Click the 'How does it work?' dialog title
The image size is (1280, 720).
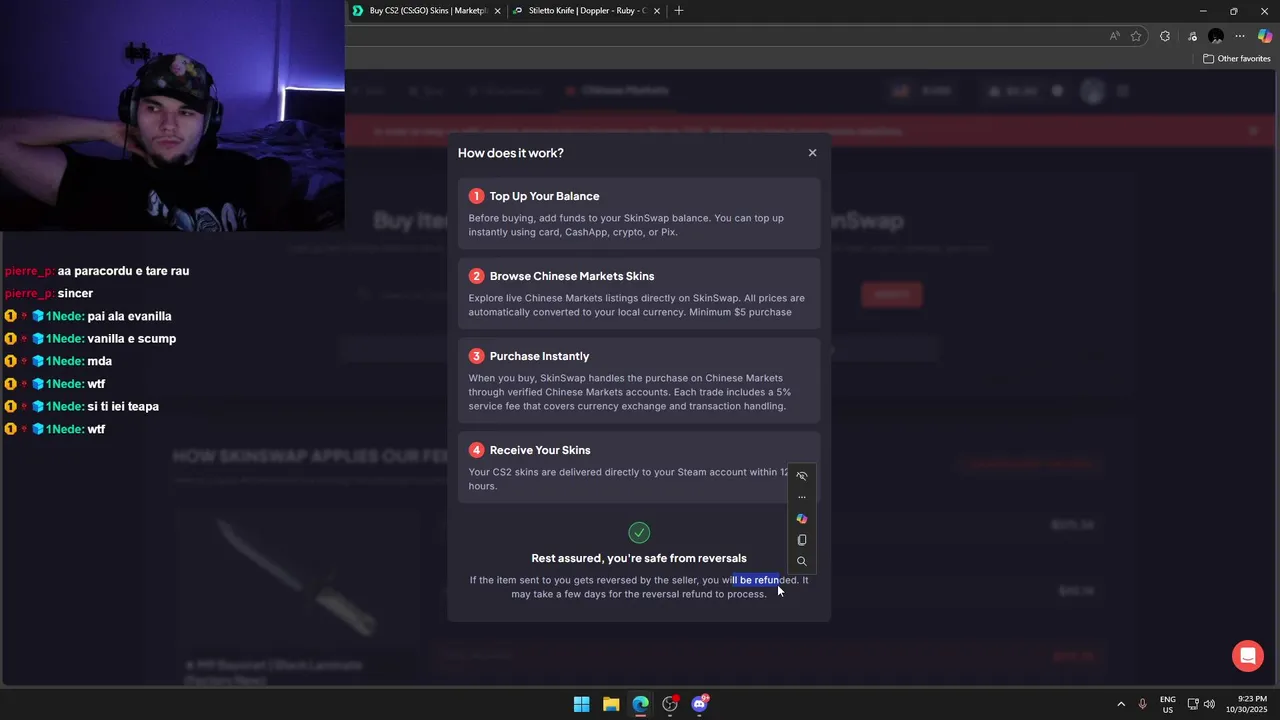pyautogui.click(x=511, y=153)
